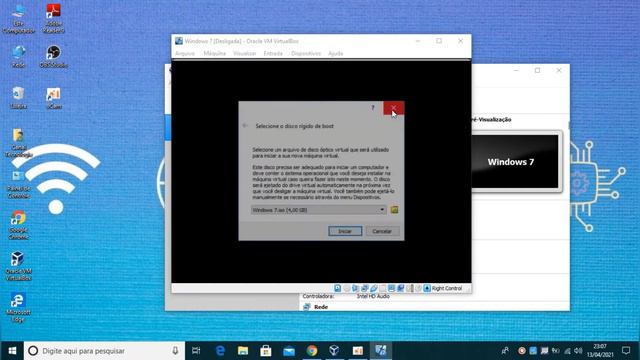
Task: Click the Rede section header in VirtualBox Manager
Action: (x=321, y=307)
